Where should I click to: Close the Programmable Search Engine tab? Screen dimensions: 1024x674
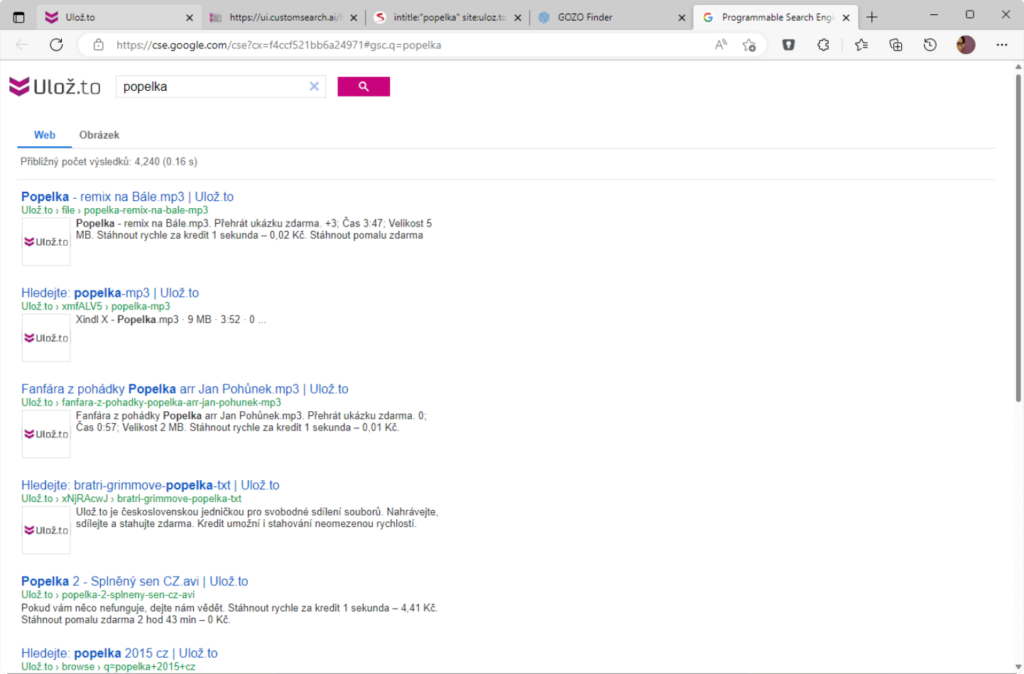pyautogui.click(x=846, y=18)
